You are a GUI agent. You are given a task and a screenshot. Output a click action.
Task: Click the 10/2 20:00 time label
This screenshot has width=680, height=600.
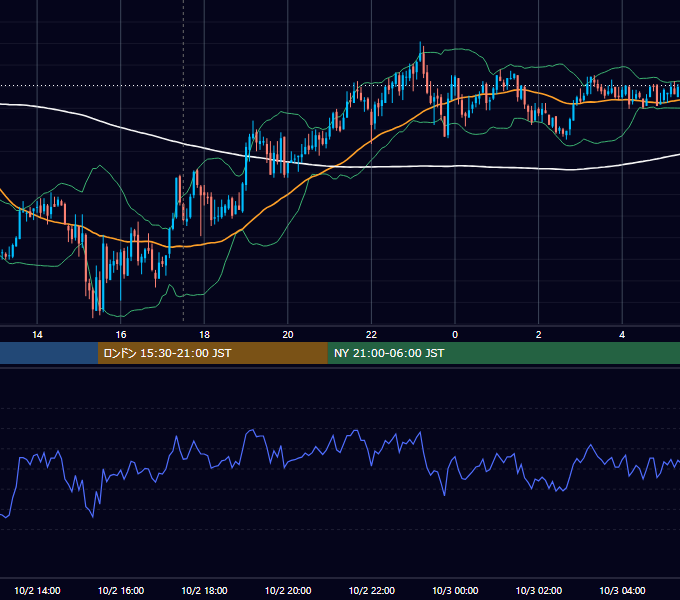(288, 590)
